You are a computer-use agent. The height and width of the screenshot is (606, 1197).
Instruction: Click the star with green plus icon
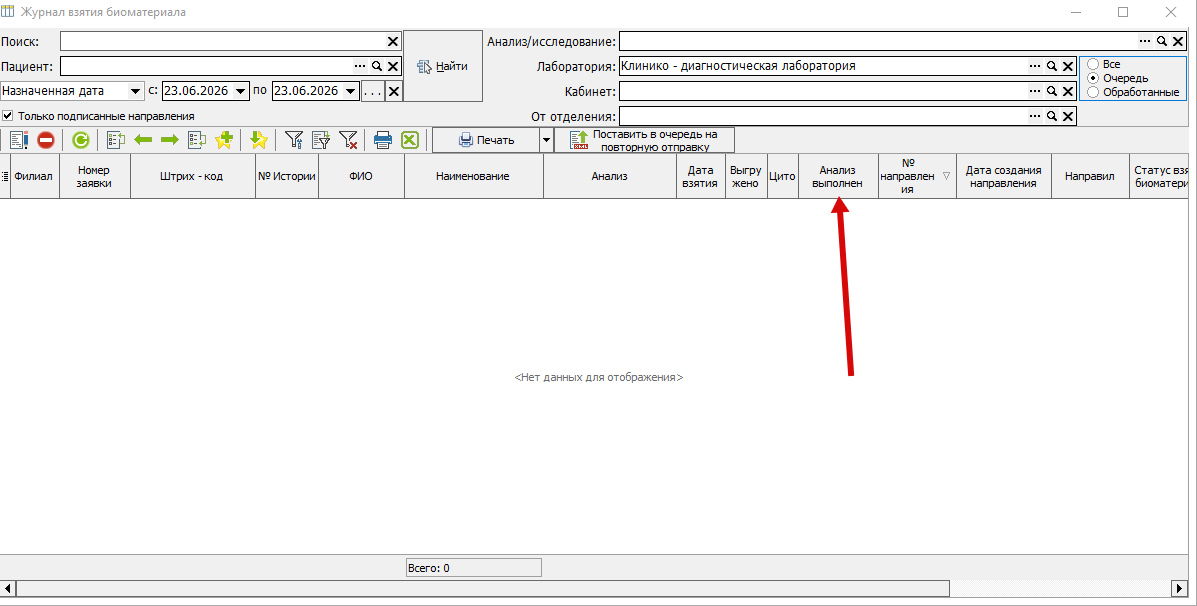tap(224, 140)
